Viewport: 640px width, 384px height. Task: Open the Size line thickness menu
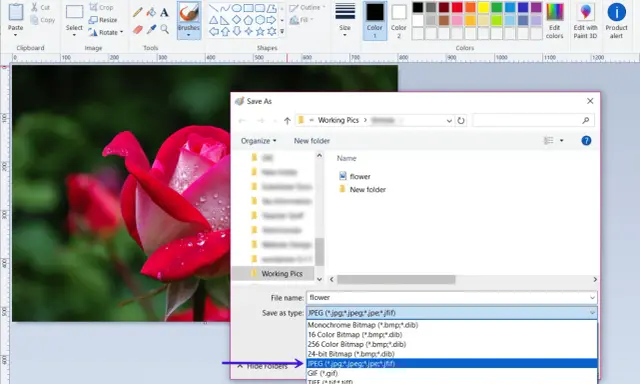(x=345, y=20)
